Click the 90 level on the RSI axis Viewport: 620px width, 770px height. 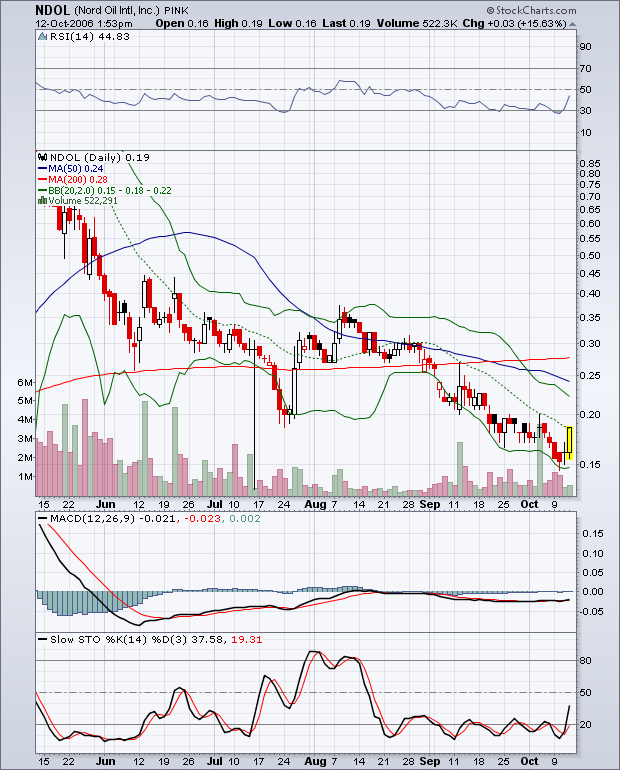tap(585, 47)
